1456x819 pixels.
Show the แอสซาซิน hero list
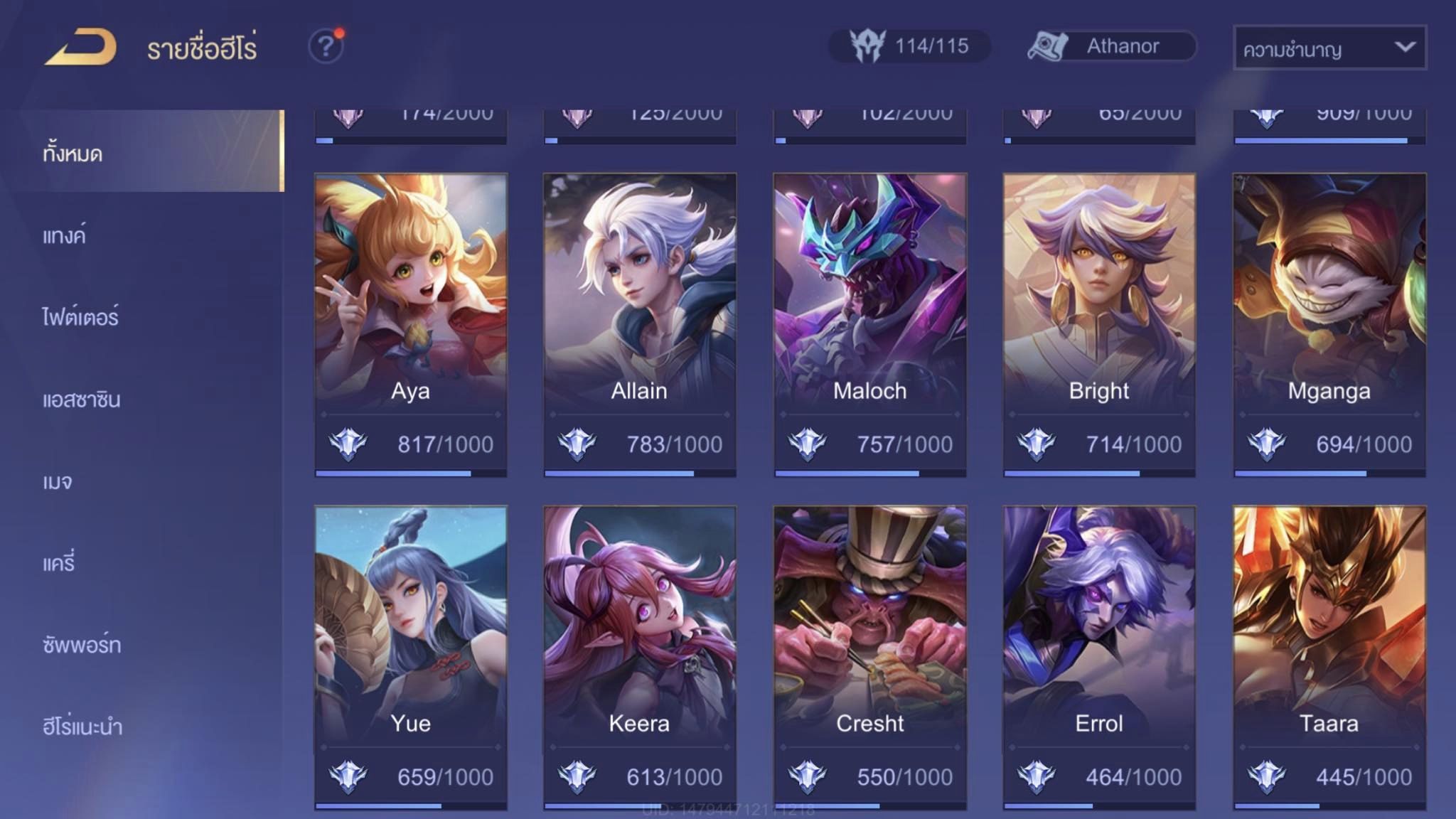[81, 399]
